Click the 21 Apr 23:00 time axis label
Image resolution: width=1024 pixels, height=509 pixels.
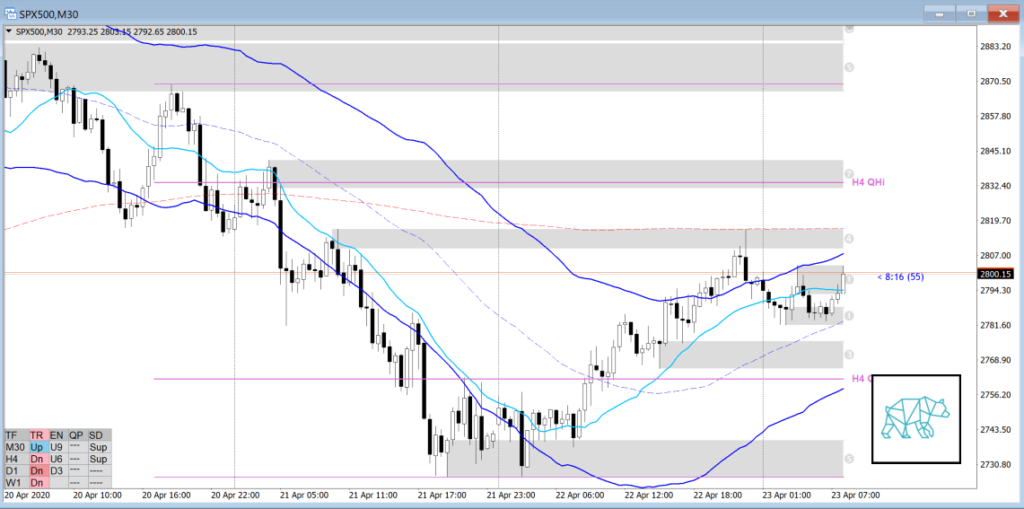coord(510,494)
